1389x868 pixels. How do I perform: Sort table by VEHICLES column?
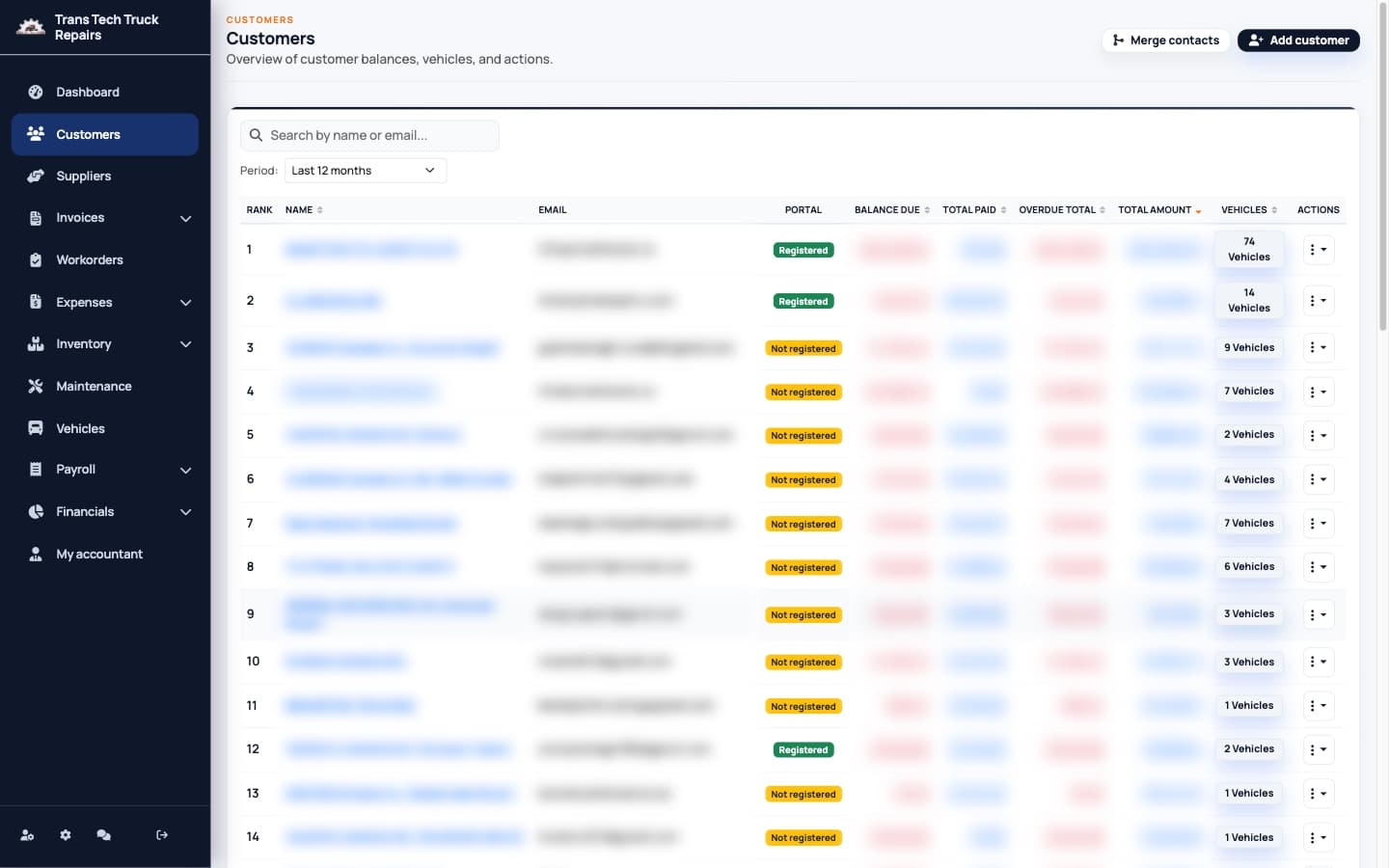click(x=1249, y=209)
